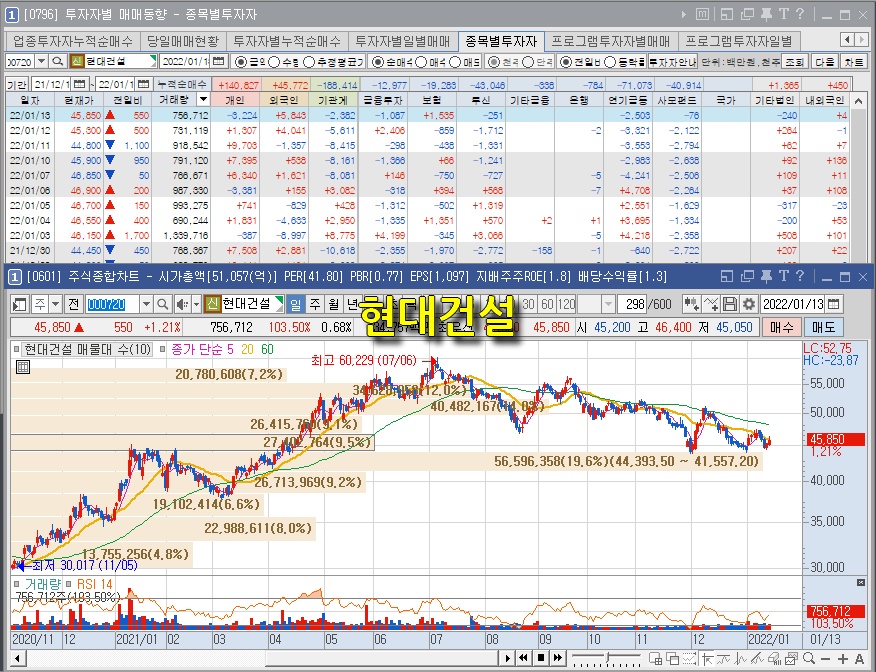This screenshot has height=672, width=876.
Task: Switch to 프로그램투자자별매매 tab
Action: [x=611, y=41]
